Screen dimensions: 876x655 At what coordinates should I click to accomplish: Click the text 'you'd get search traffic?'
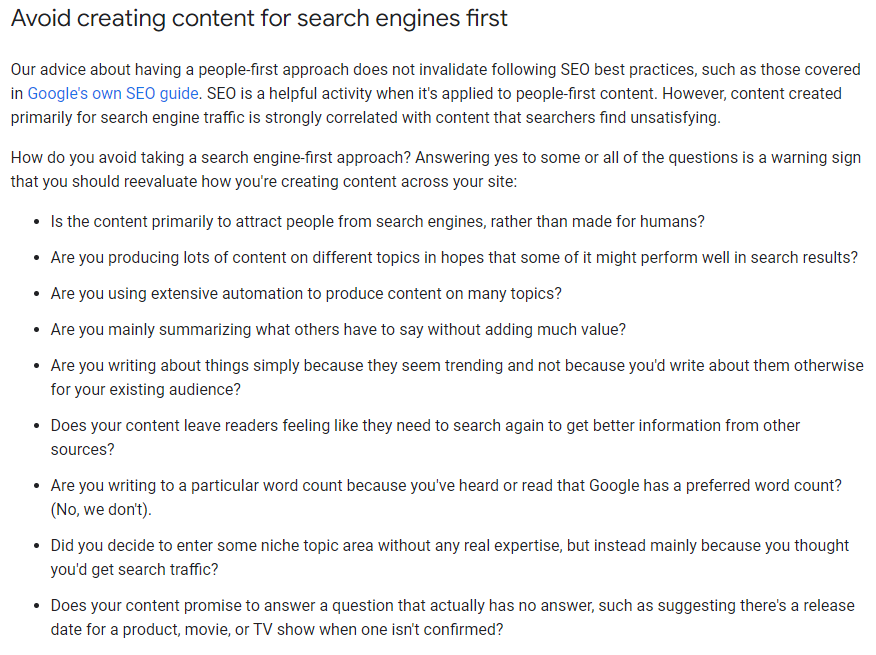pos(134,570)
